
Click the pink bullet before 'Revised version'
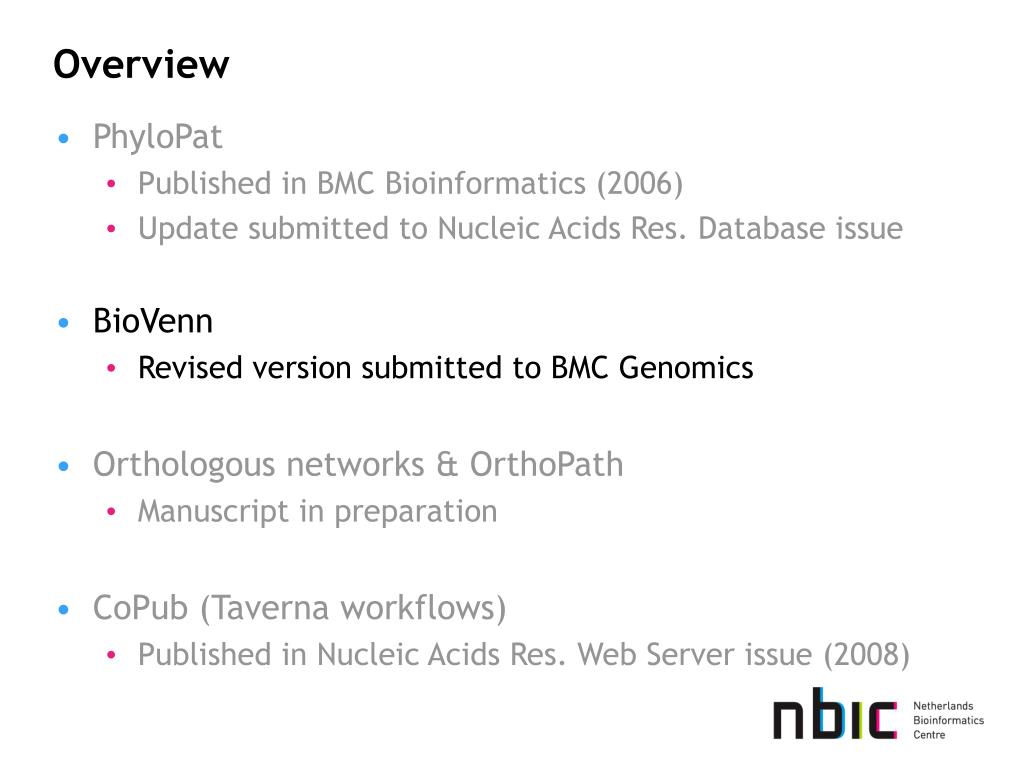pyautogui.click(x=111, y=368)
